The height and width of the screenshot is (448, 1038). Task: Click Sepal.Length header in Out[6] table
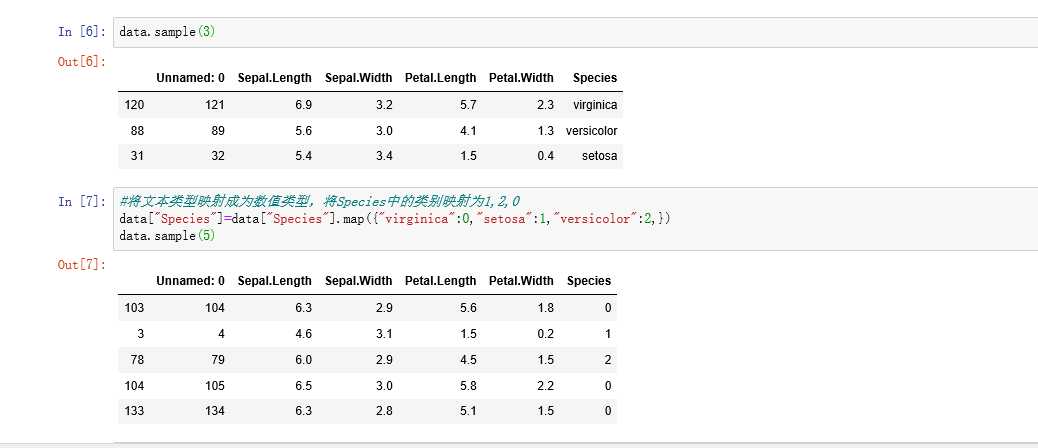click(x=274, y=77)
